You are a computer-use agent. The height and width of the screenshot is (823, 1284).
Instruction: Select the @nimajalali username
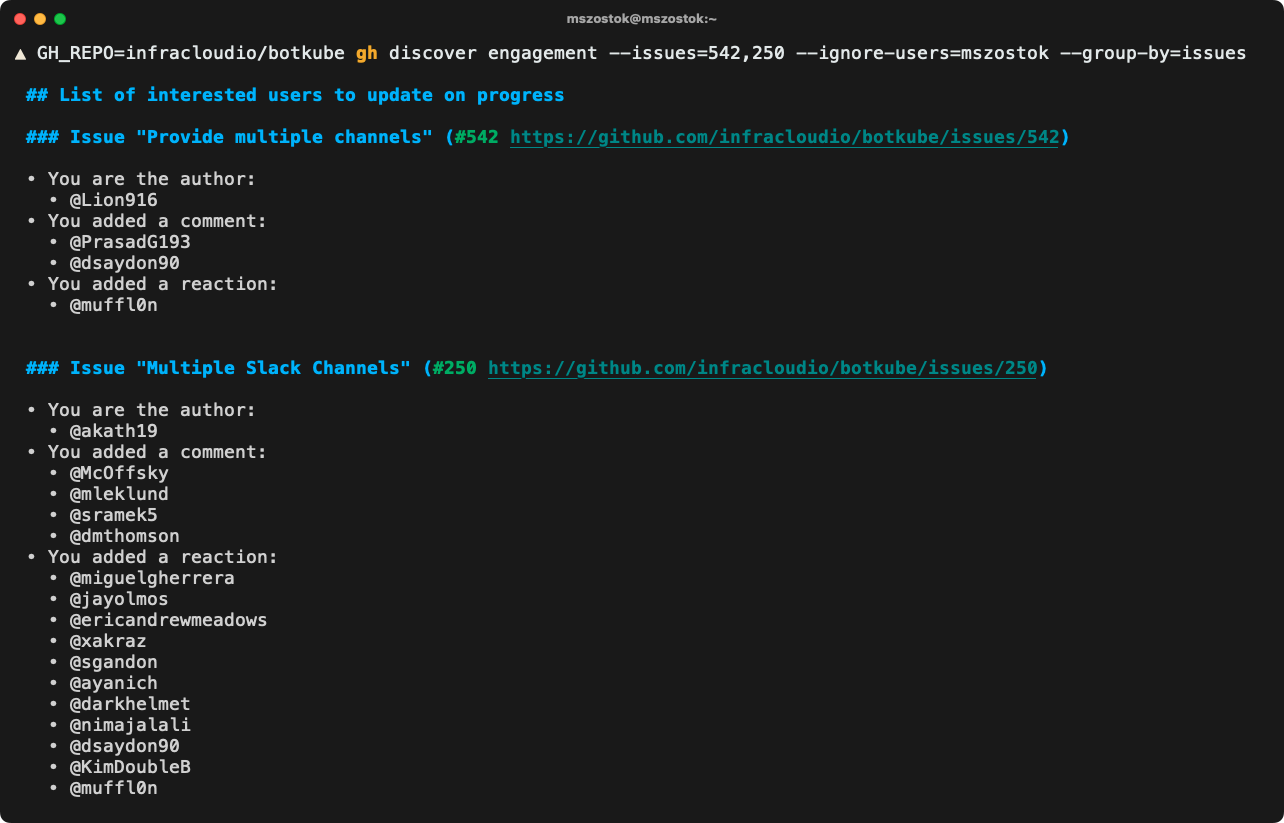point(130,725)
